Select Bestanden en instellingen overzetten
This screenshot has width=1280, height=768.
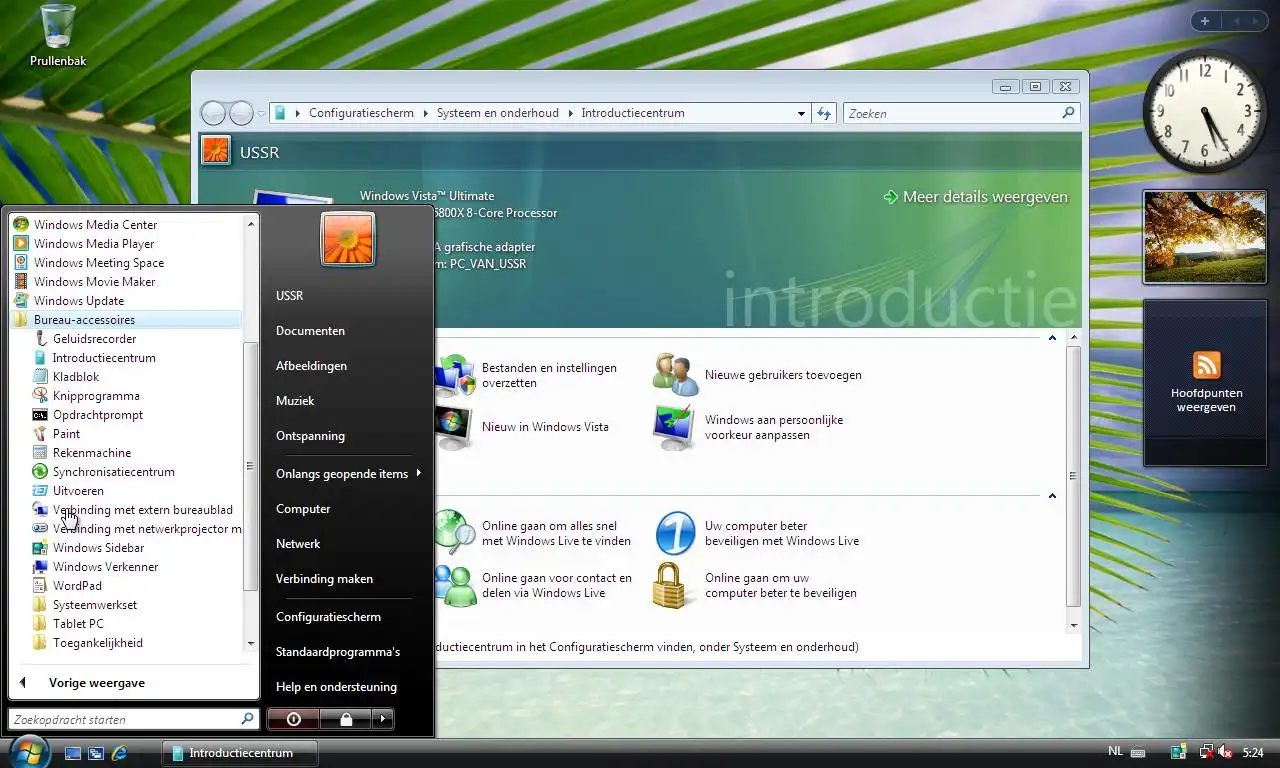click(526, 375)
